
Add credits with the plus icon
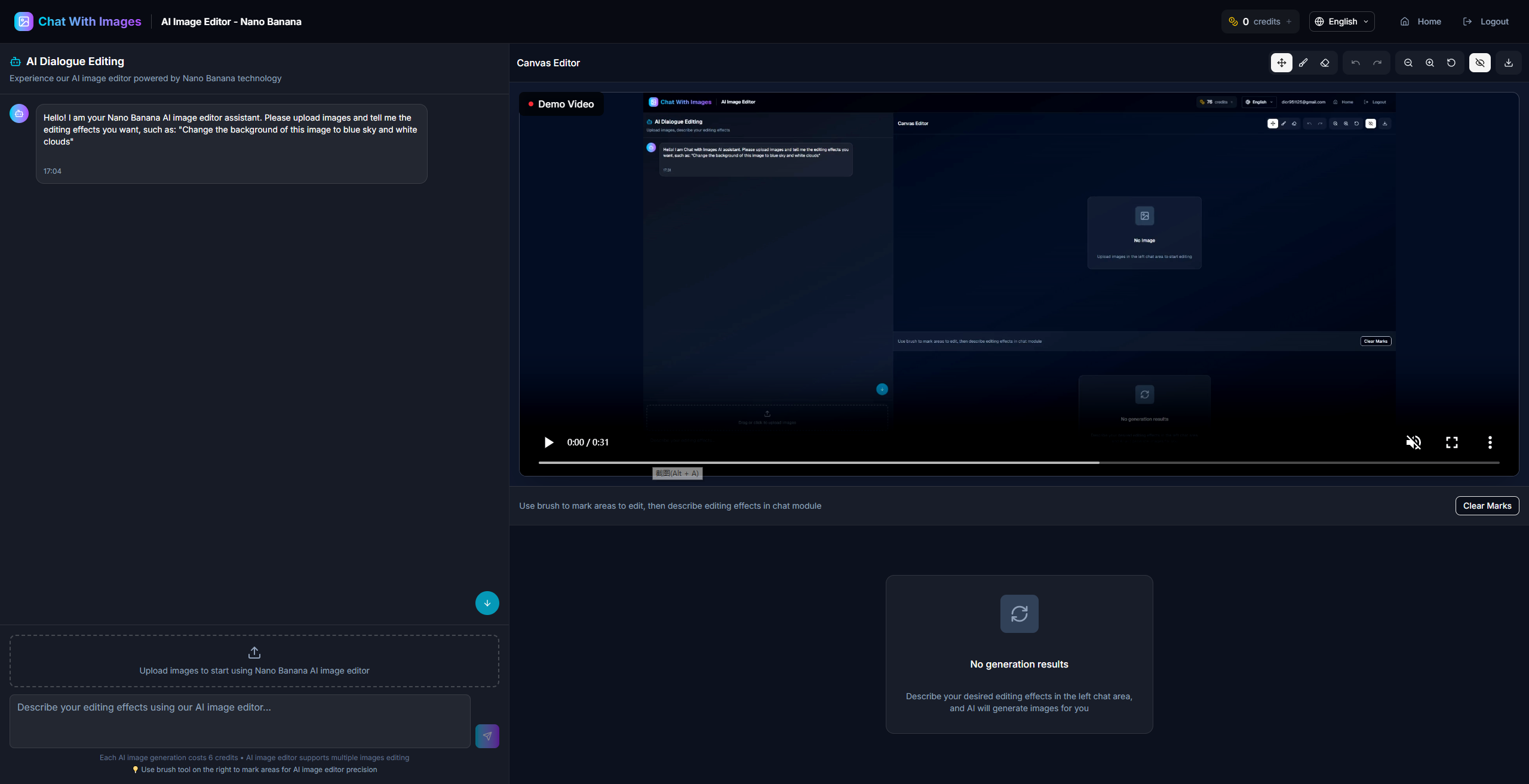point(1289,21)
